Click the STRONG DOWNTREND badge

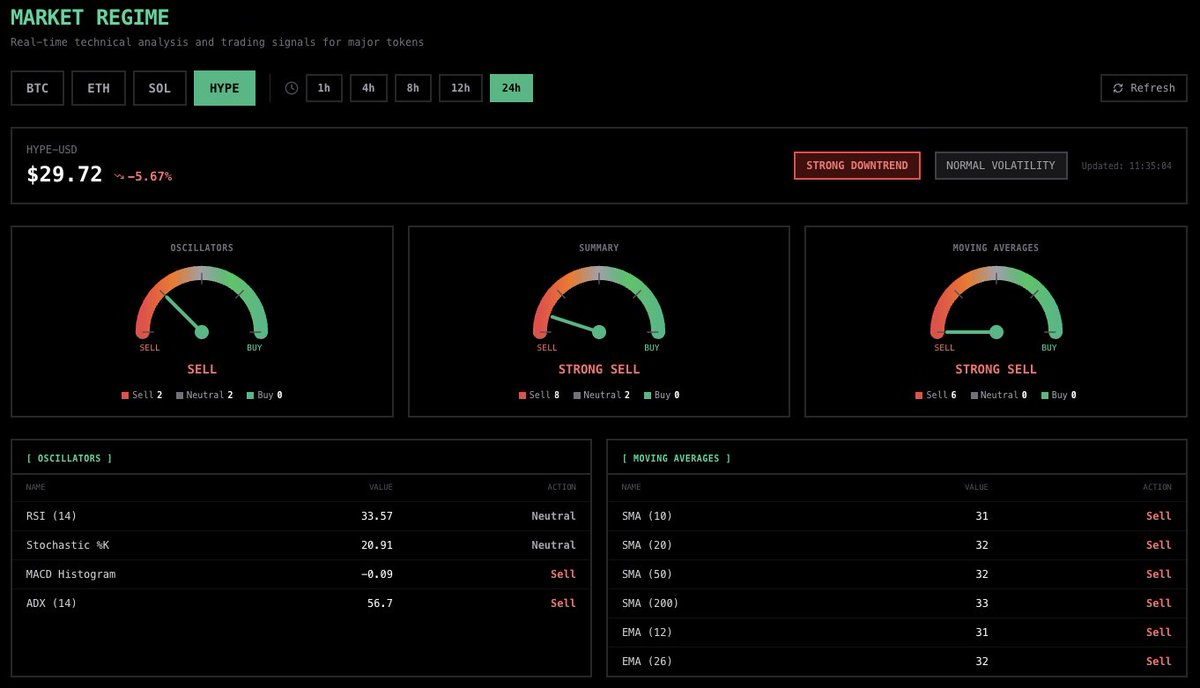pyautogui.click(x=857, y=166)
